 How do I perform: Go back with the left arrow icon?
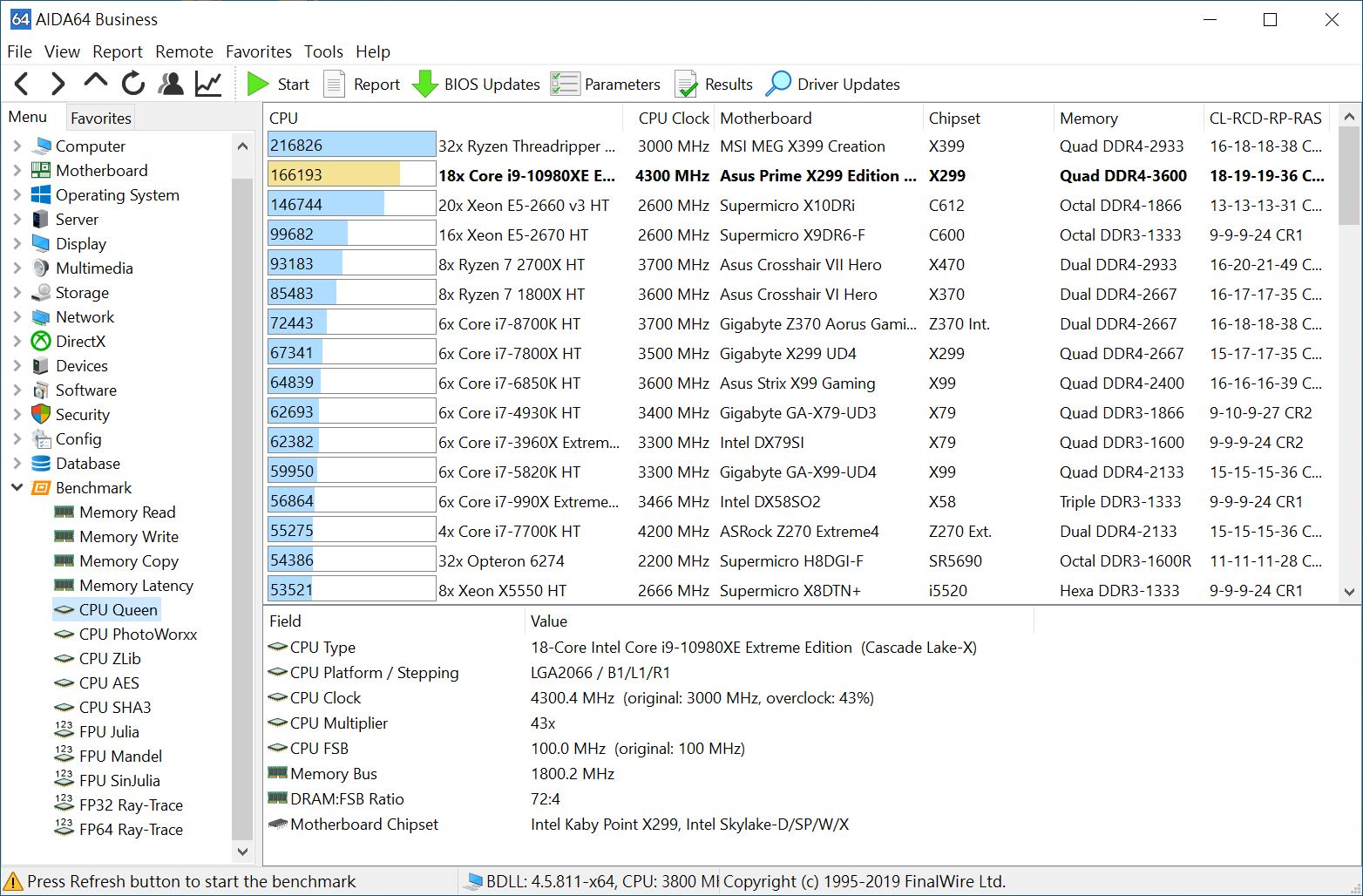(x=22, y=84)
